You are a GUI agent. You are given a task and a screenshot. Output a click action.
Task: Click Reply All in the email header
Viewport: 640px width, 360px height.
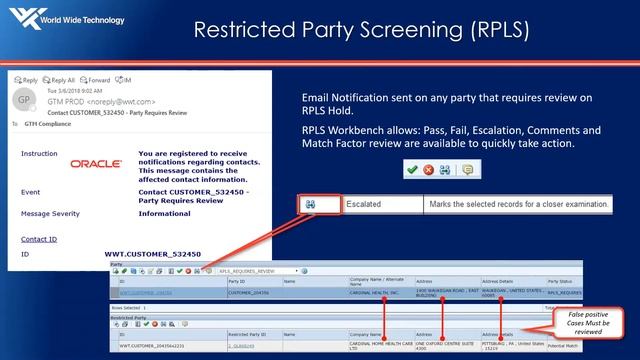[59, 80]
